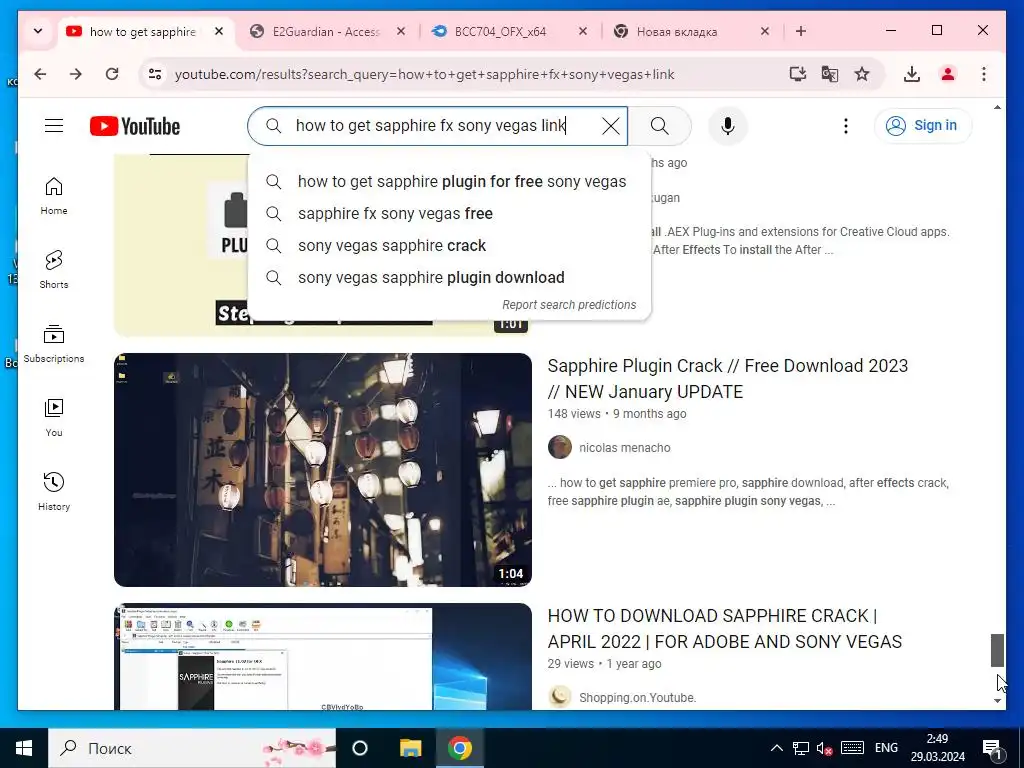
Task: Choose suggestion 'how to get sapphire plugin for free sony vegas'
Action: coord(449,182)
